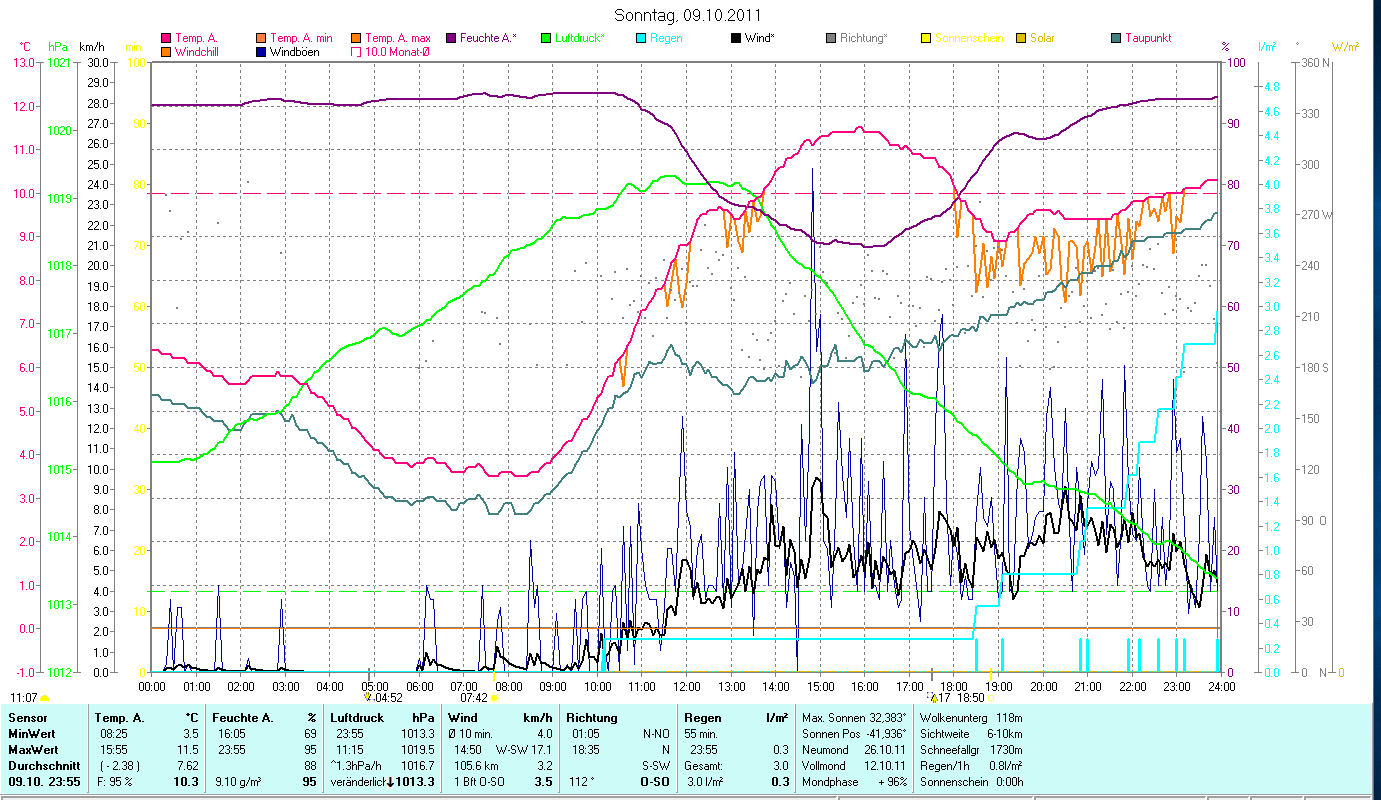Click the cyan Regen legend square

[x=641, y=38]
